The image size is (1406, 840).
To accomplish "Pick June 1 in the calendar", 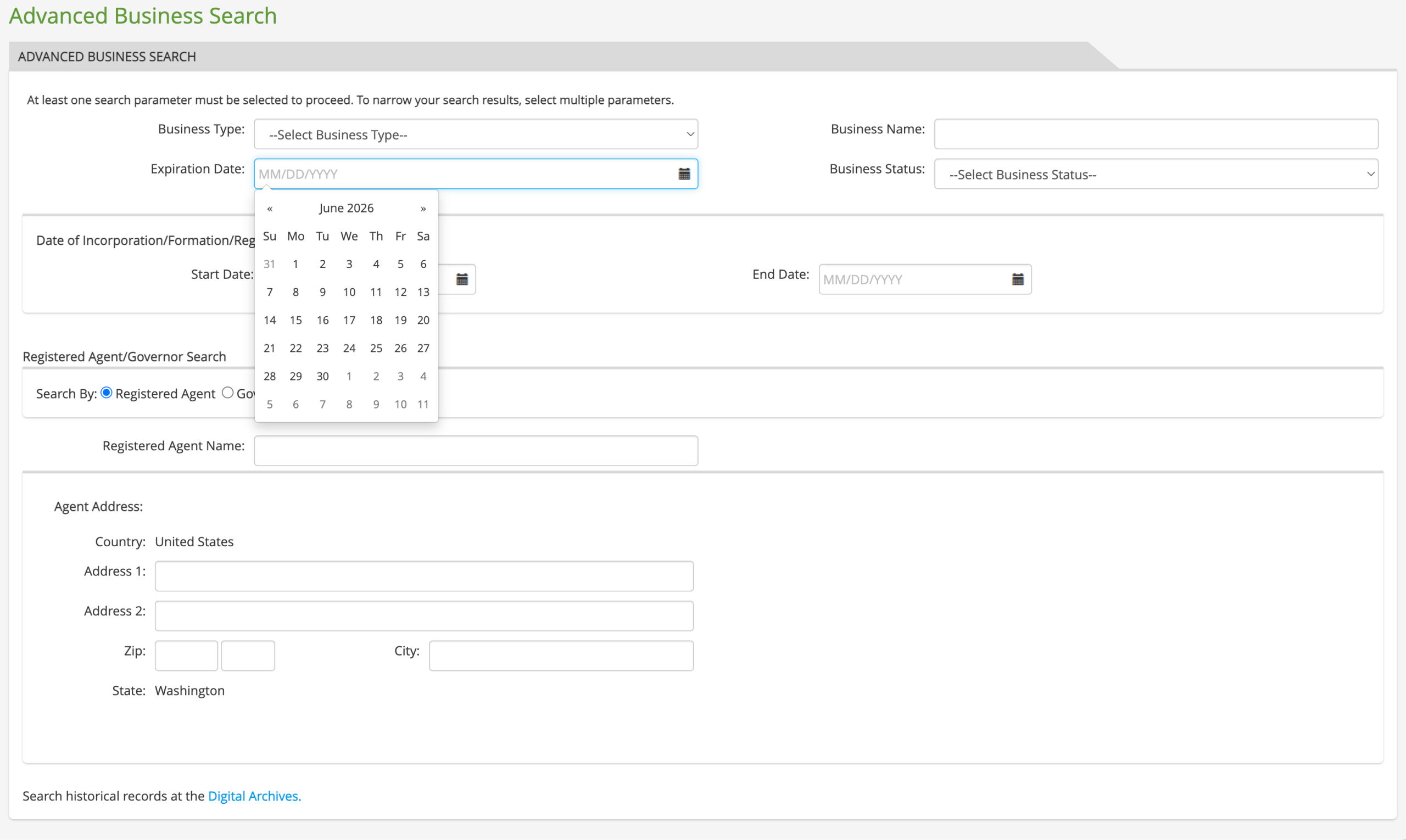I will coord(295,264).
